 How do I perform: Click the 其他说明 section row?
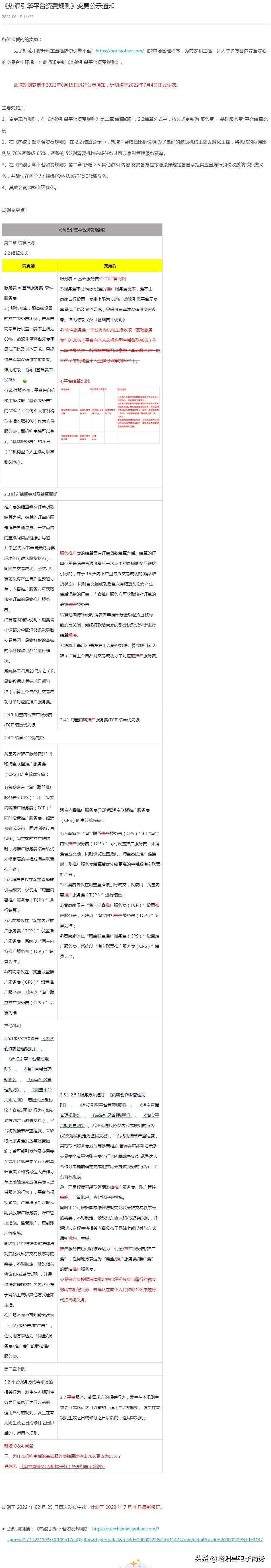[x=82, y=1026]
